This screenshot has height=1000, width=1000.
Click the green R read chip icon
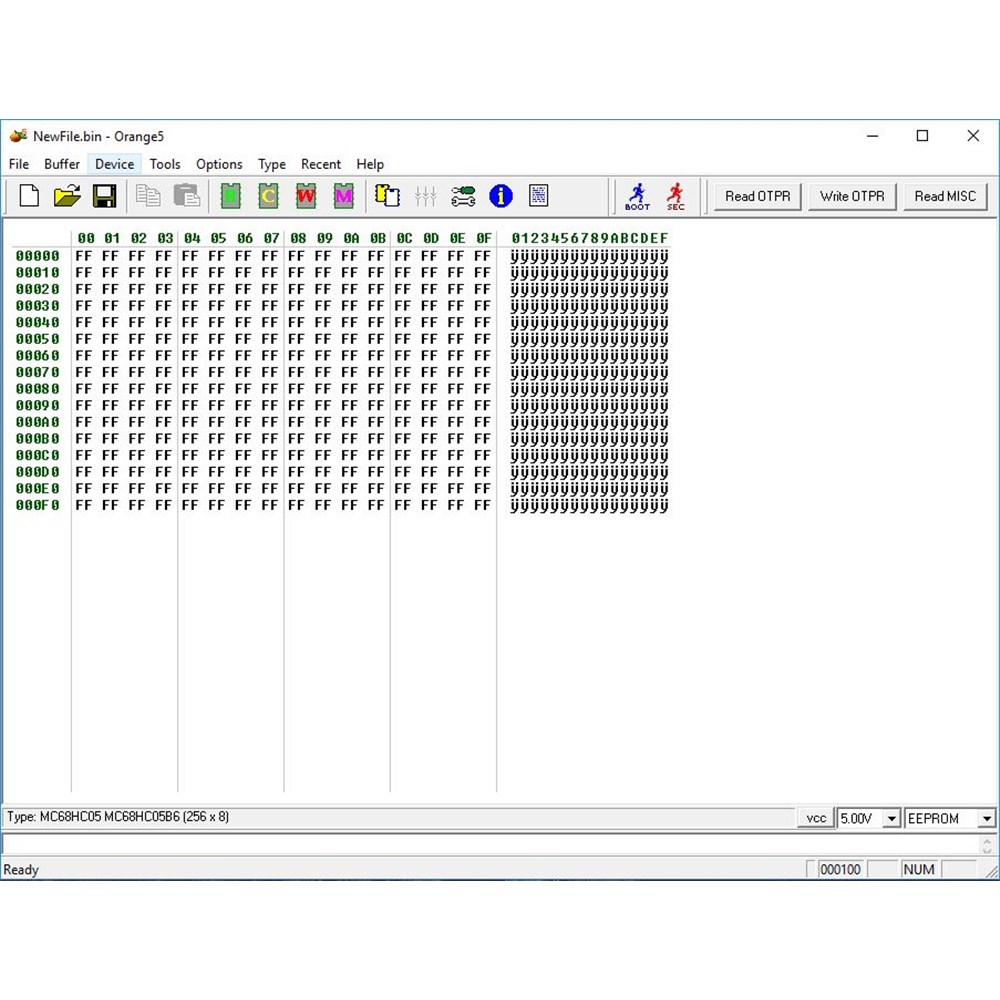click(230, 196)
